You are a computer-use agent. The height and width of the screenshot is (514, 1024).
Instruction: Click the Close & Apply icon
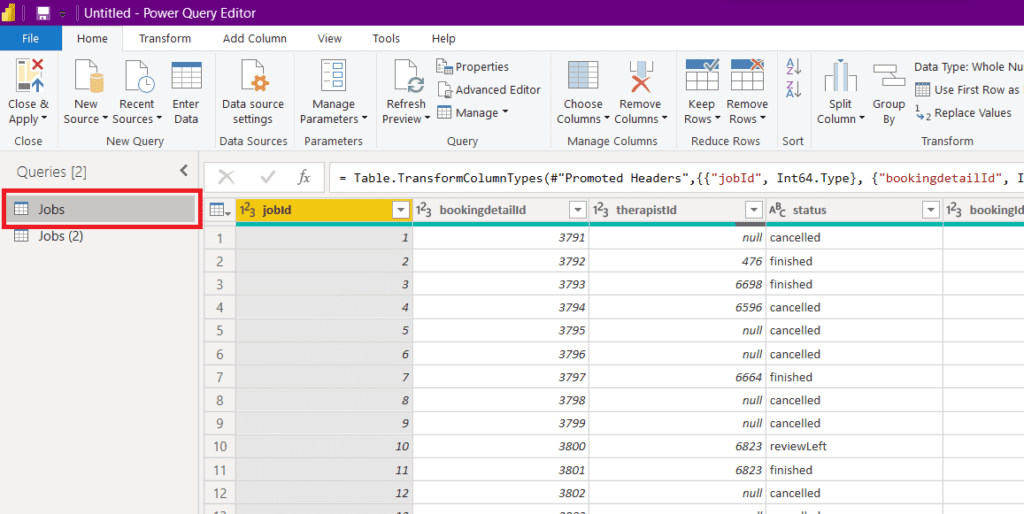click(28, 79)
